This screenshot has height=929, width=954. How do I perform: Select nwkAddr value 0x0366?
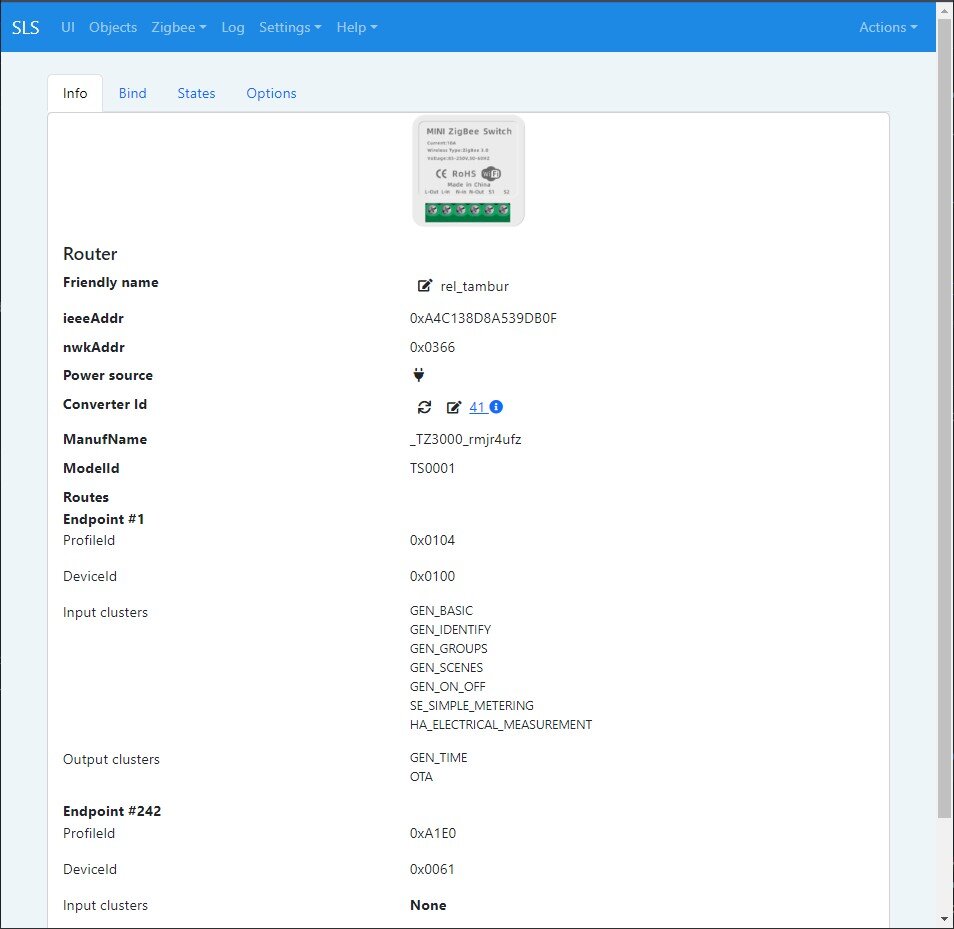pos(432,347)
